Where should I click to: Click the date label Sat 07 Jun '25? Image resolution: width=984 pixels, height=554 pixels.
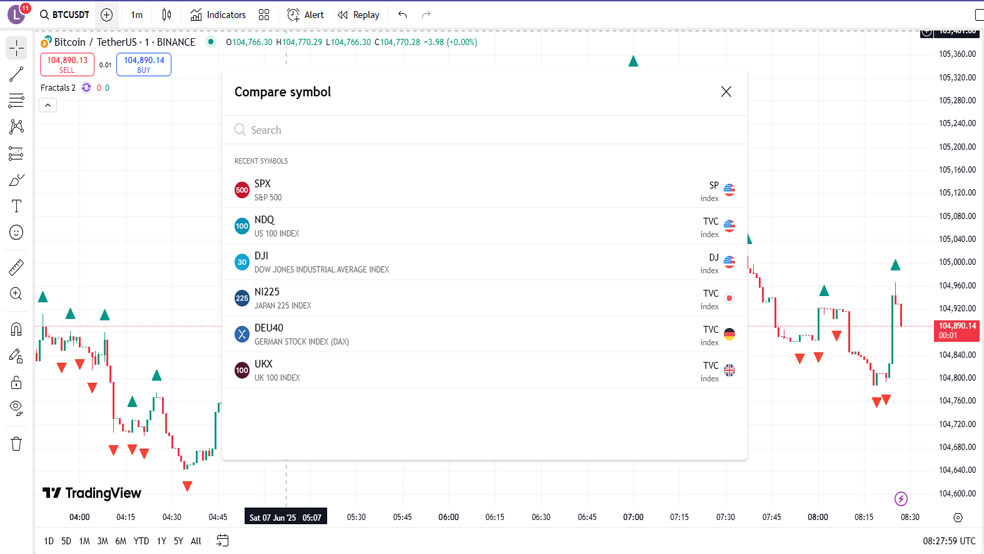pos(286,518)
